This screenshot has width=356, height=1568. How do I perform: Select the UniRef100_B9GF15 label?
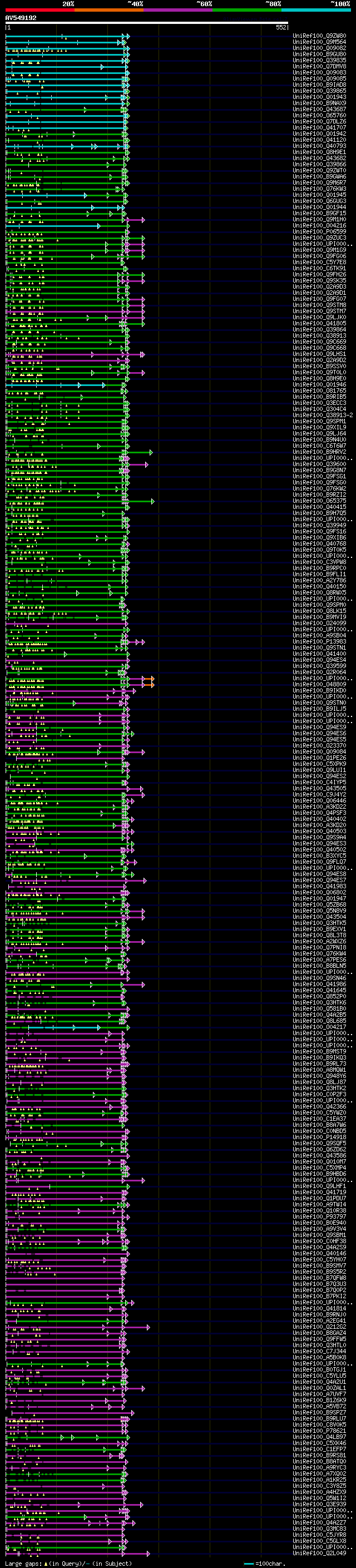click(319, 213)
